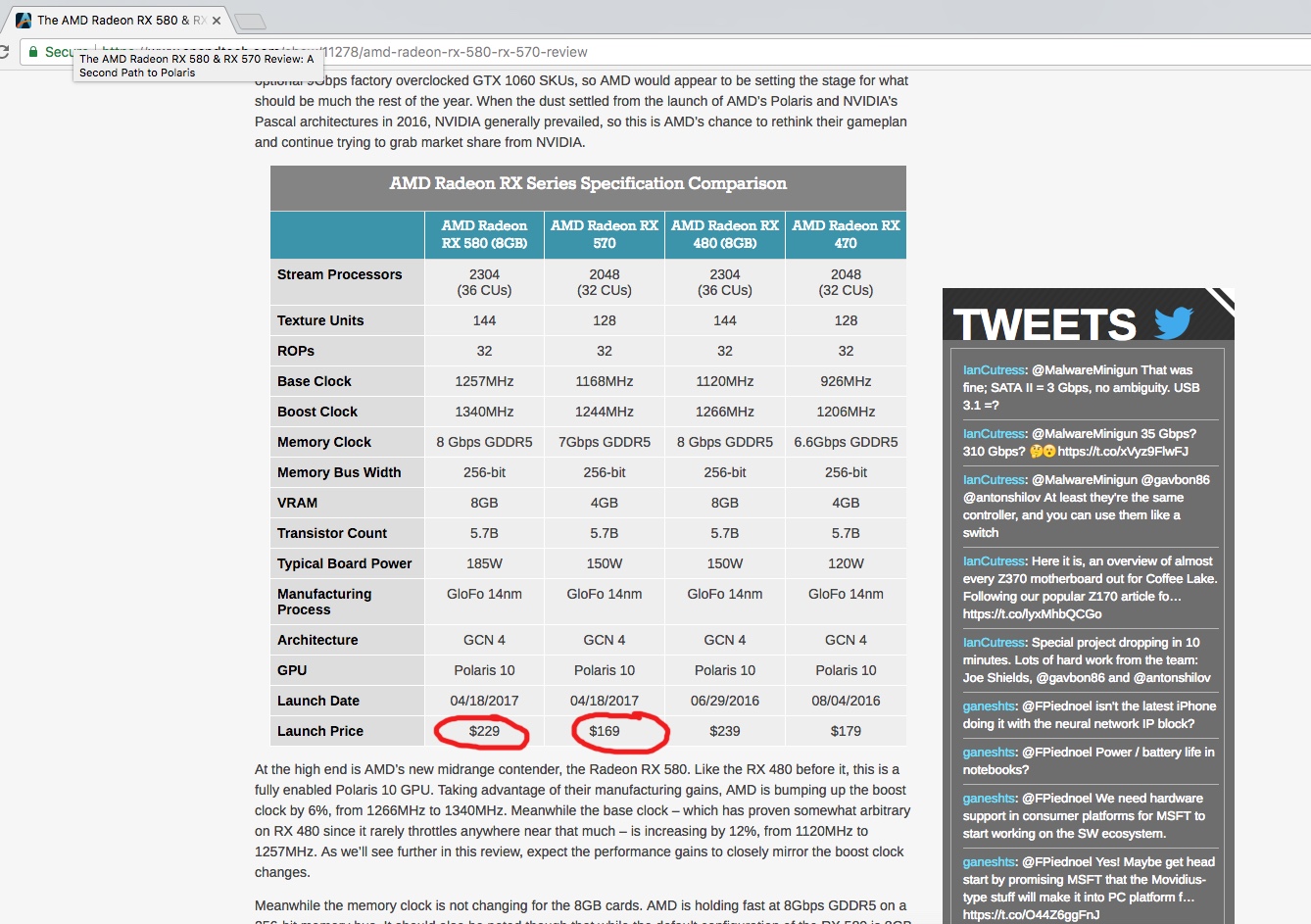Click the 08/04/2016 launch date cell
The height and width of the screenshot is (924, 1311).
click(x=846, y=701)
